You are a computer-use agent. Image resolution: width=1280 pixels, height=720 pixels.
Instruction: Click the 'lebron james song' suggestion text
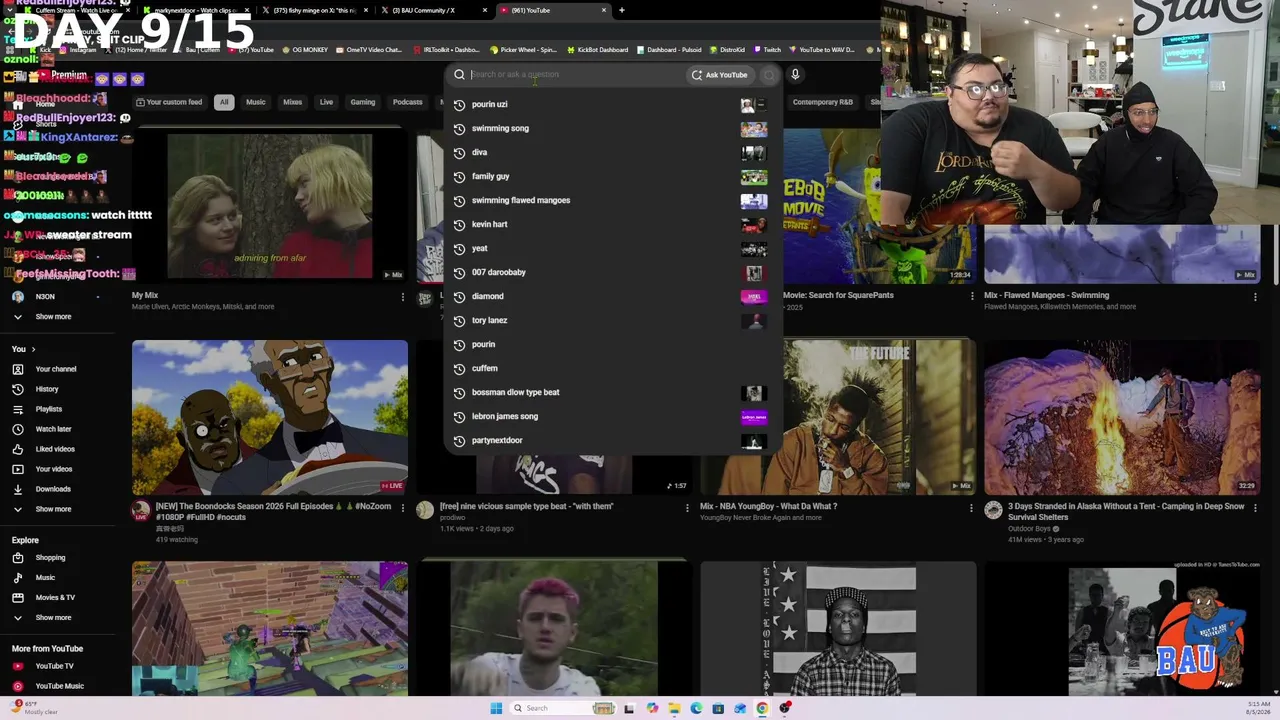point(505,416)
